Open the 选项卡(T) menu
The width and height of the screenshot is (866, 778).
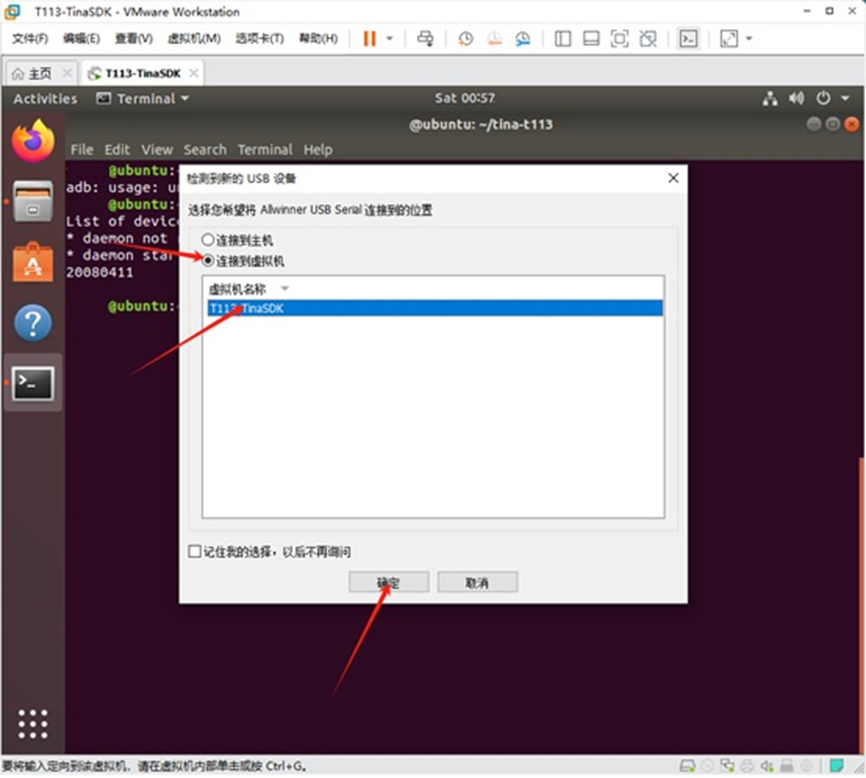pyautogui.click(x=260, y=39)
